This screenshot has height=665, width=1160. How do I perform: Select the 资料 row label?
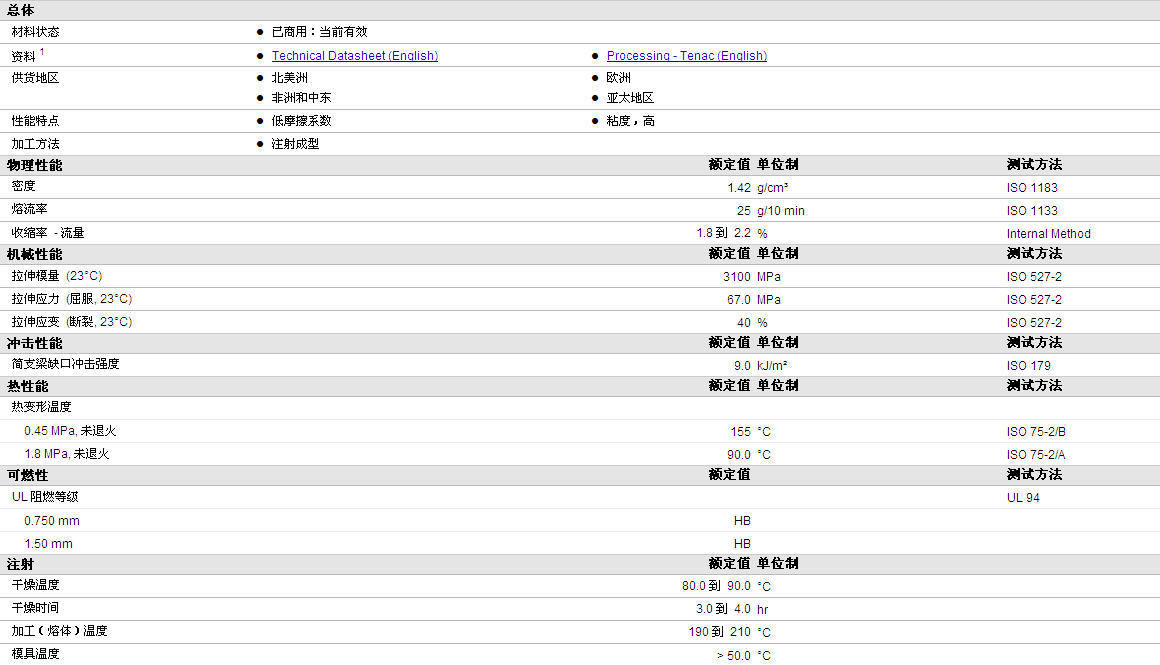pyautogui.click(x=24, y=56)
